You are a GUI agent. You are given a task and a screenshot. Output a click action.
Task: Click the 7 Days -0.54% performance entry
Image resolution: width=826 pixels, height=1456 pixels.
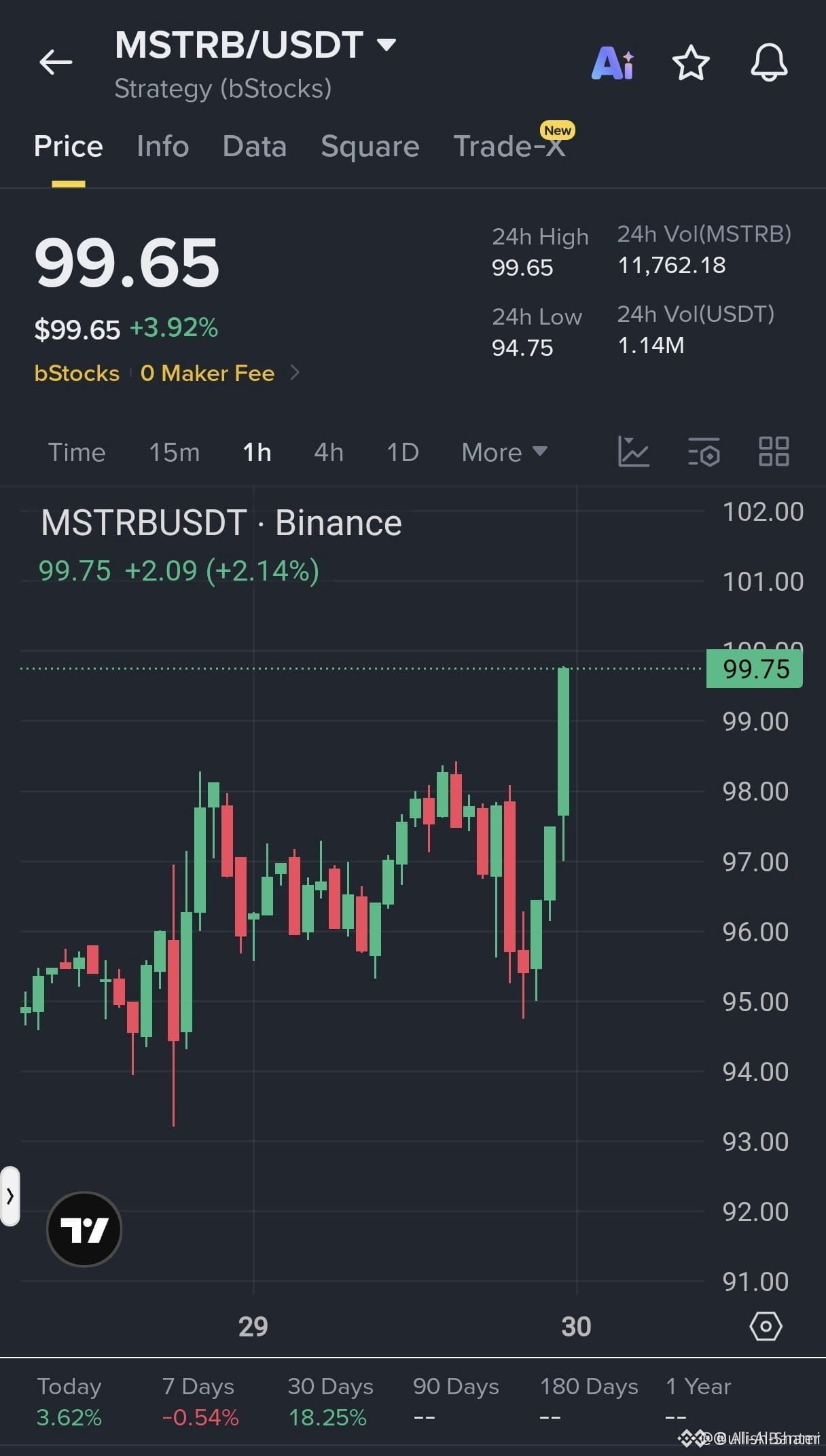[200, 1402]
